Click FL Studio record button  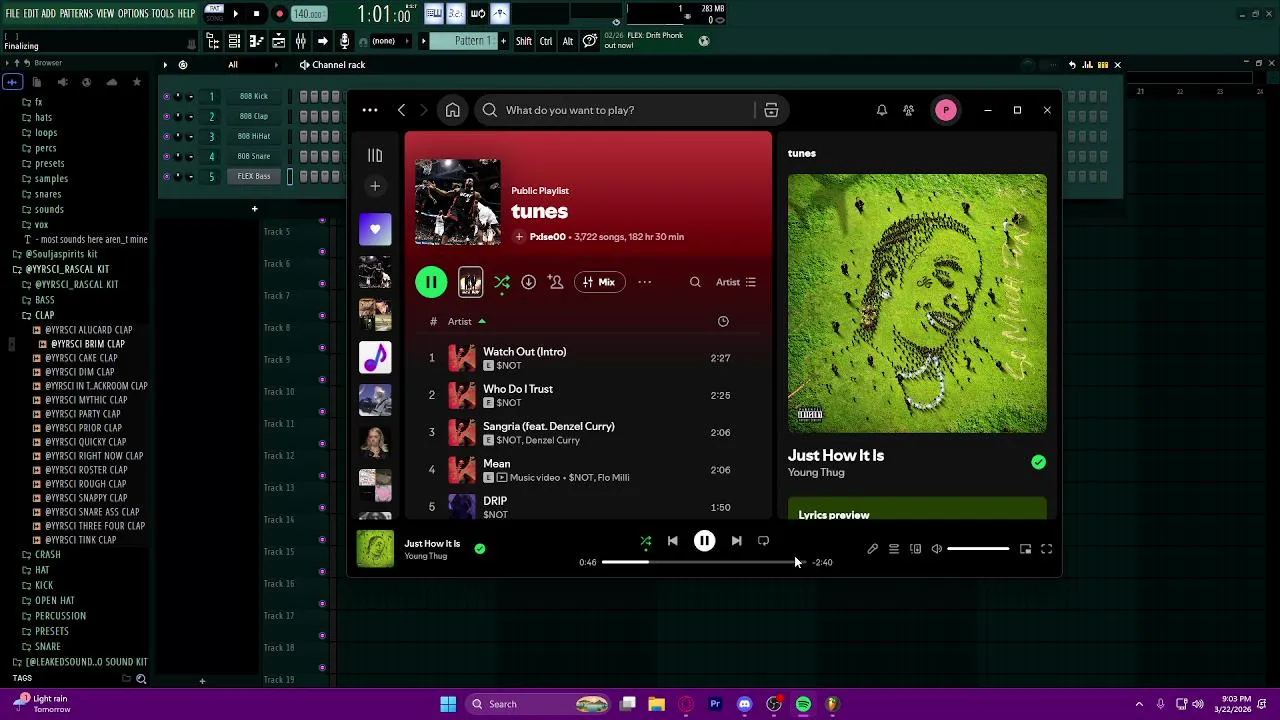click(x=279, y=14)
